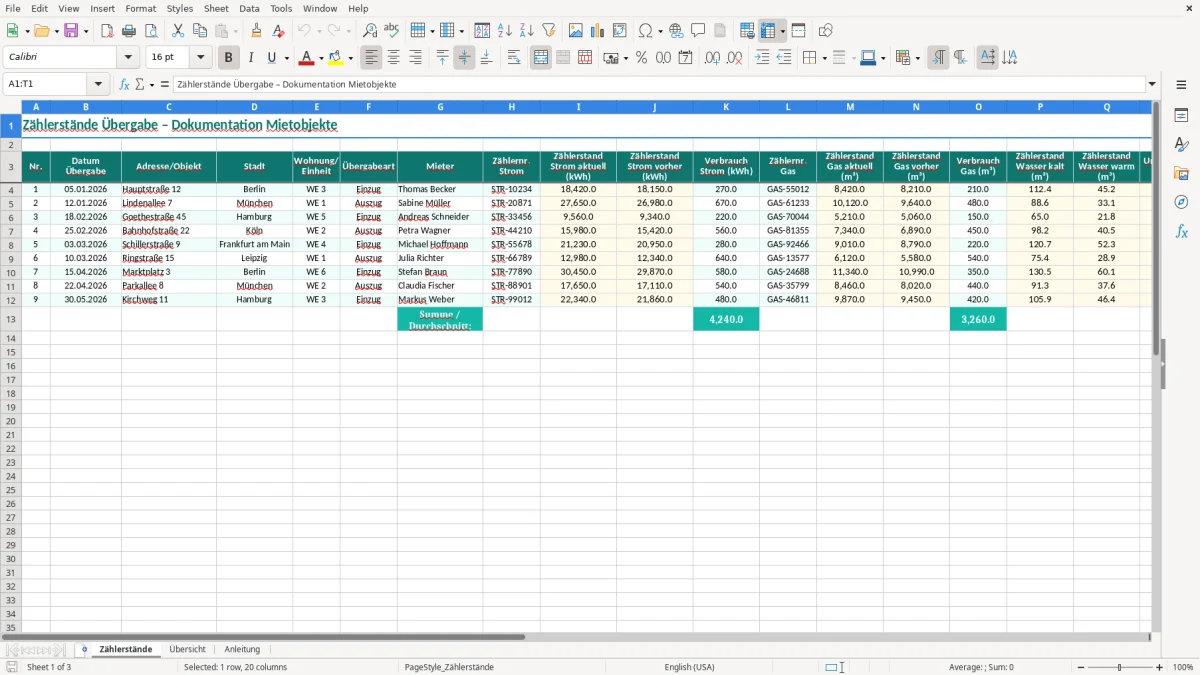The height and width of the screenshot is (675, 1200).
Task: Expand the font size dropdown
Action: [200, 57]
